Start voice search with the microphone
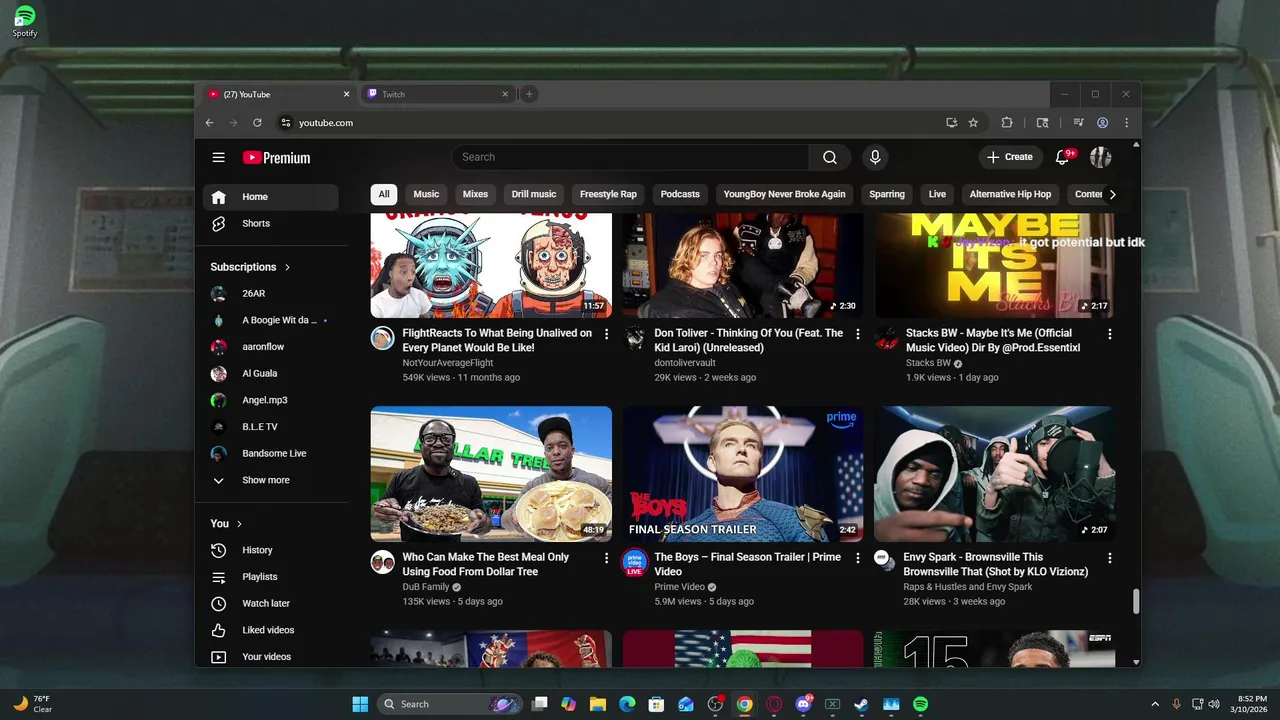Viewport: 1280px width, 720px height. pyautogui.click(x=875, y=157)
